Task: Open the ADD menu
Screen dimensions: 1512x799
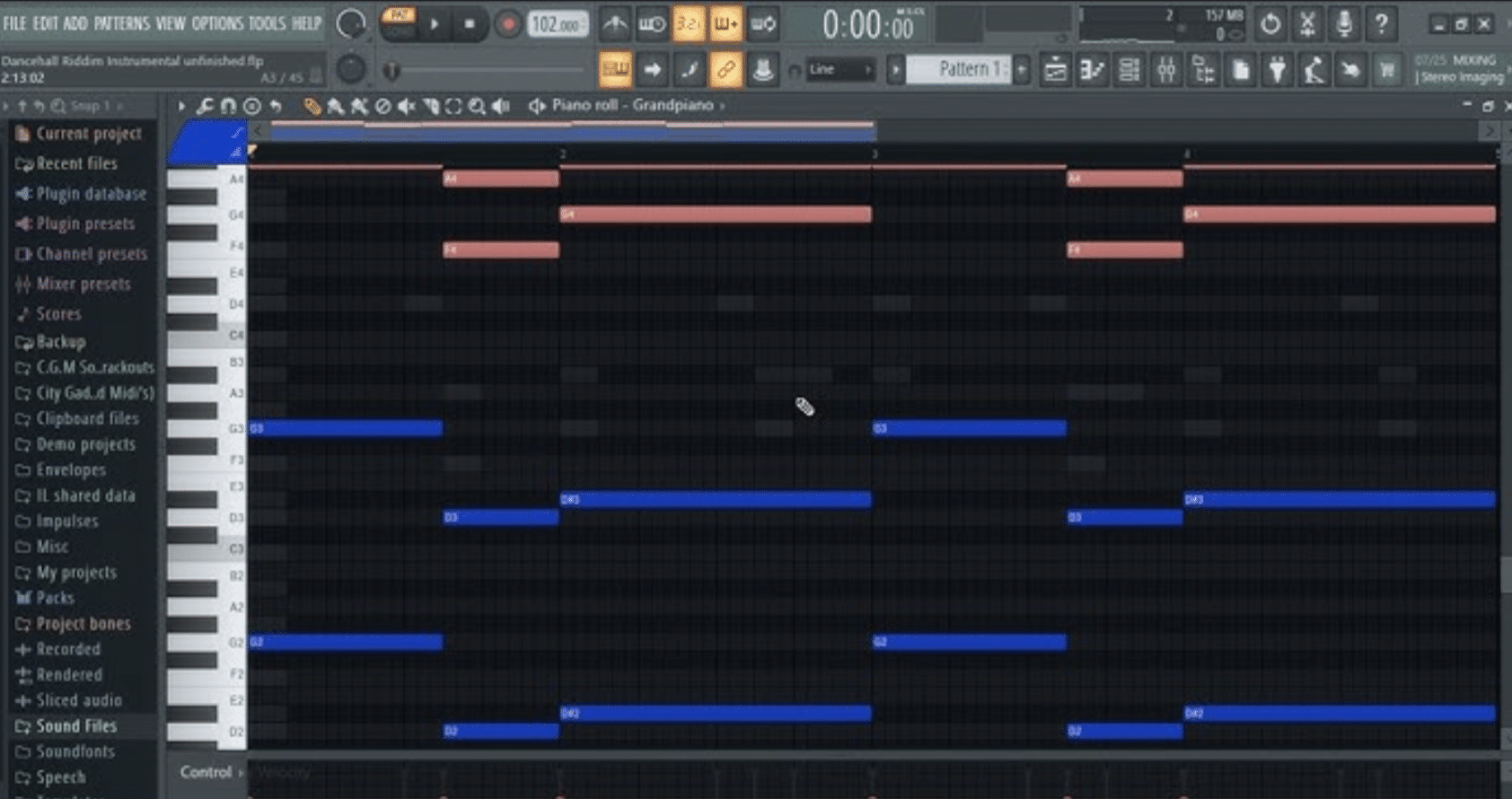Action: pyautogui.click(x=75, y=23)
